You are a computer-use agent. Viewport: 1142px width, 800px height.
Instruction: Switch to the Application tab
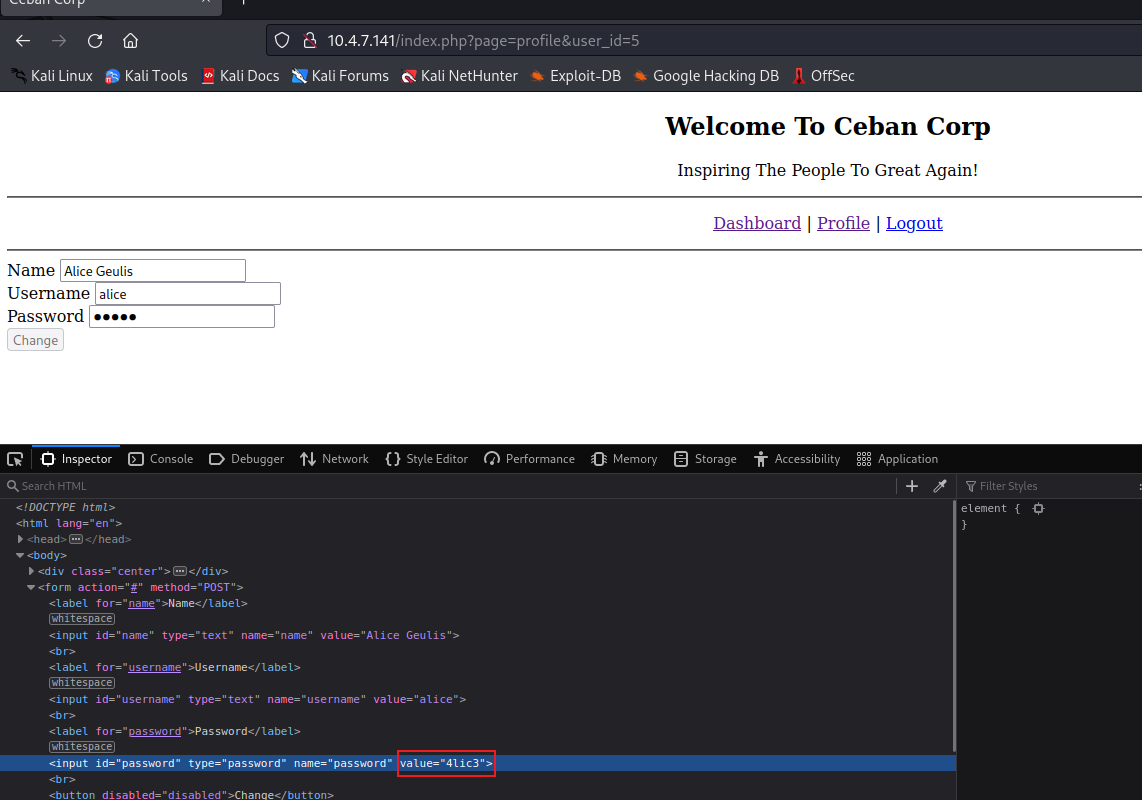[x=897, y=459]
